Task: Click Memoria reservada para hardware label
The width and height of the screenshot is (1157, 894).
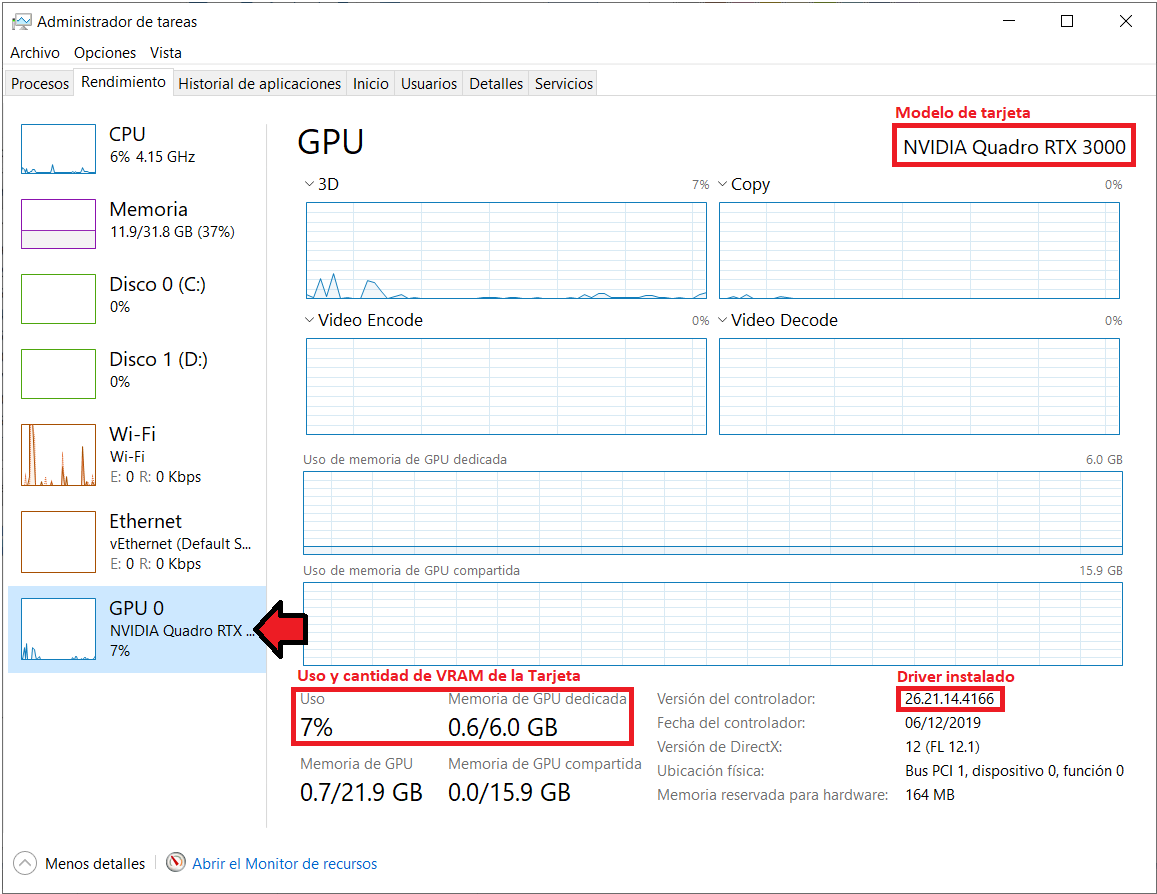Action: (773, 794)
